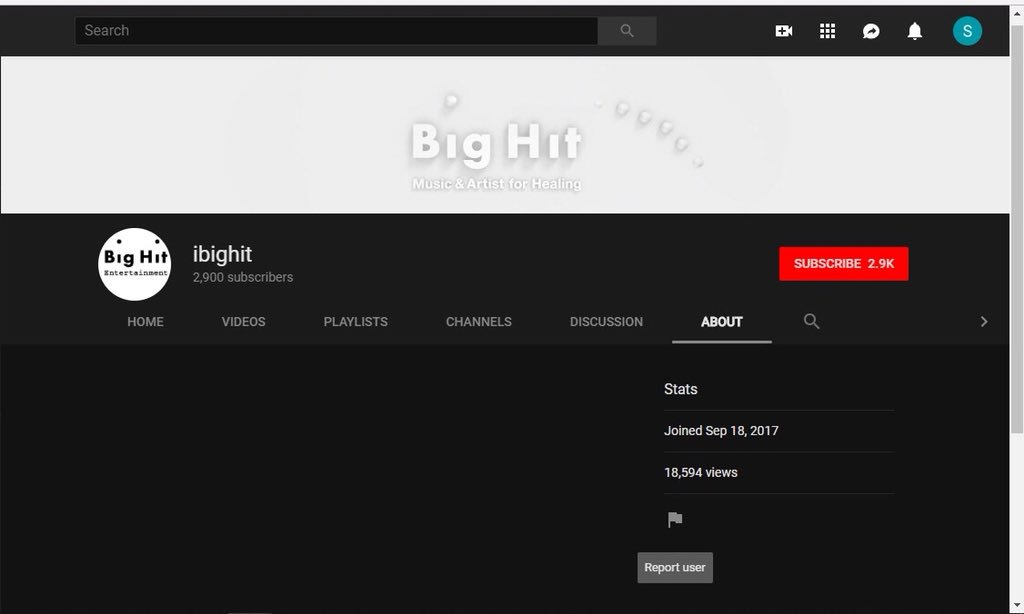Select the ABOUT tab
Viewport: 1024px width, 614px height.
(722, 321)
